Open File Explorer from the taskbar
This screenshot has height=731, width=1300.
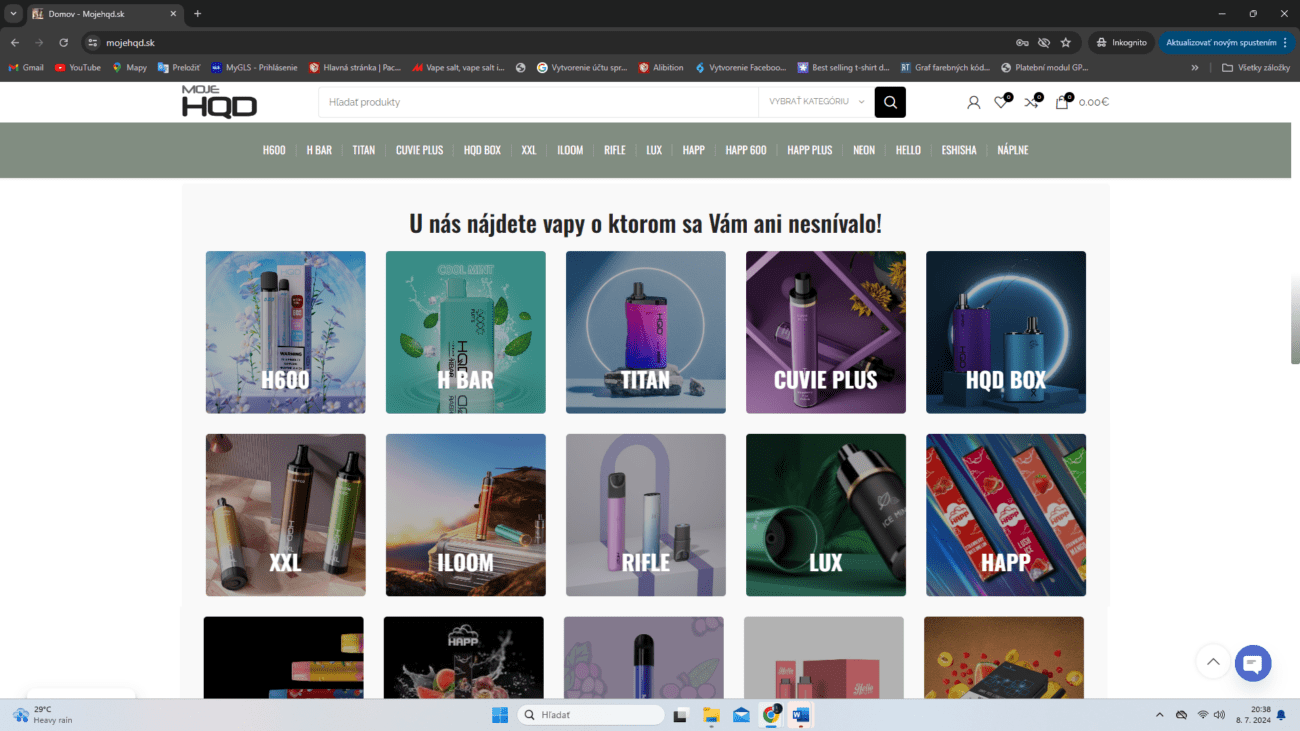[711, 715]
